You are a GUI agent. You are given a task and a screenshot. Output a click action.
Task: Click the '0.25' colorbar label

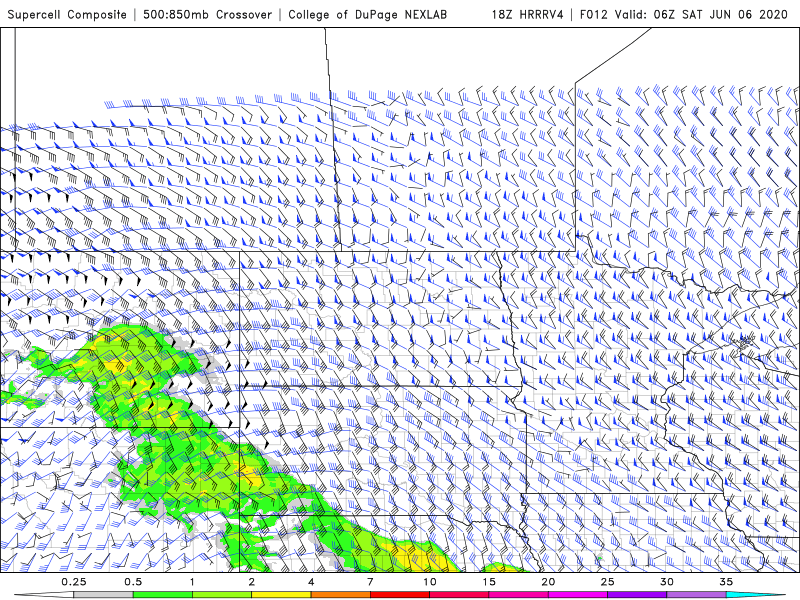[74, 582]
